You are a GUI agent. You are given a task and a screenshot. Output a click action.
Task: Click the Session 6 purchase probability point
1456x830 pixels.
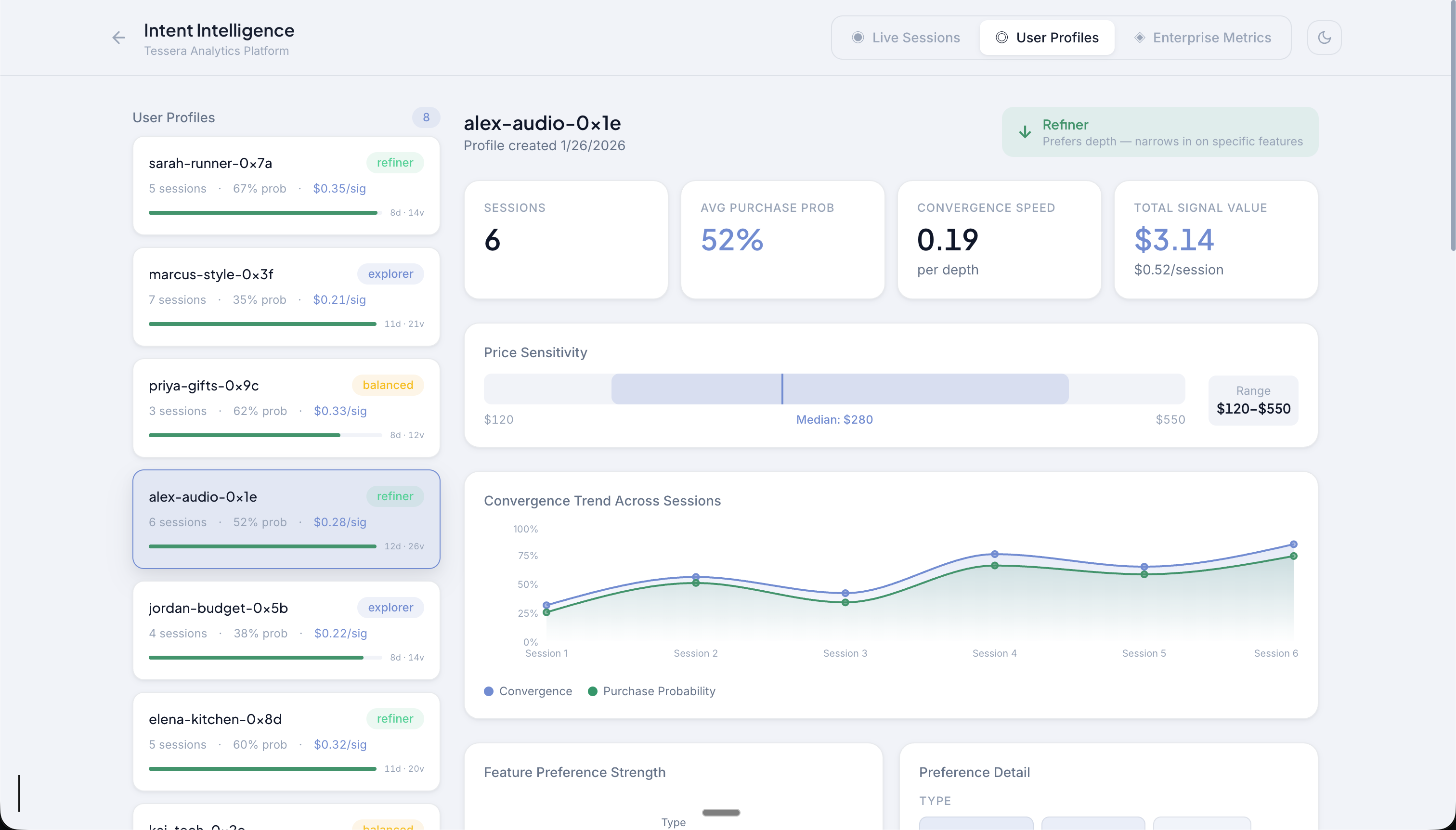[x=1293, y=556]
